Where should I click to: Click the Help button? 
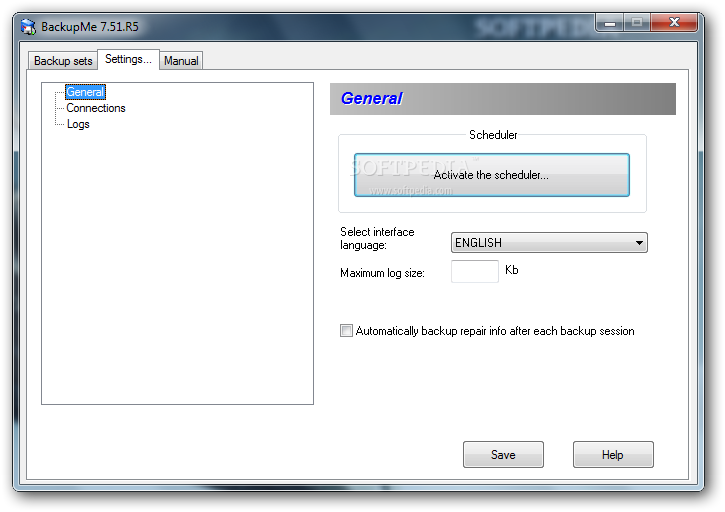[x=613, y=454]
